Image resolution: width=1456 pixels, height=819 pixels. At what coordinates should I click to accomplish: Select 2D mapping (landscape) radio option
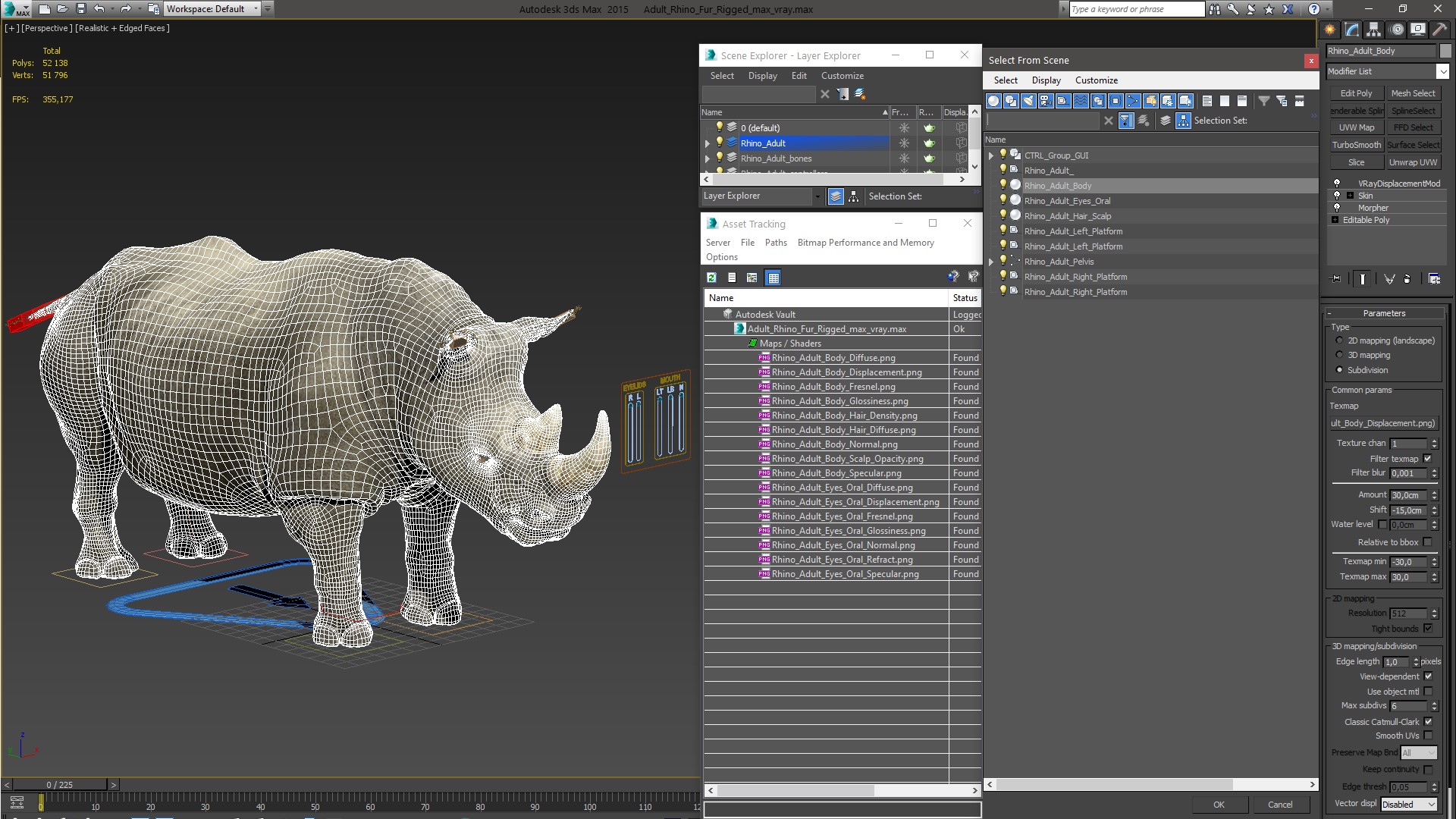pyautogui.click(x=1339, y=340)
